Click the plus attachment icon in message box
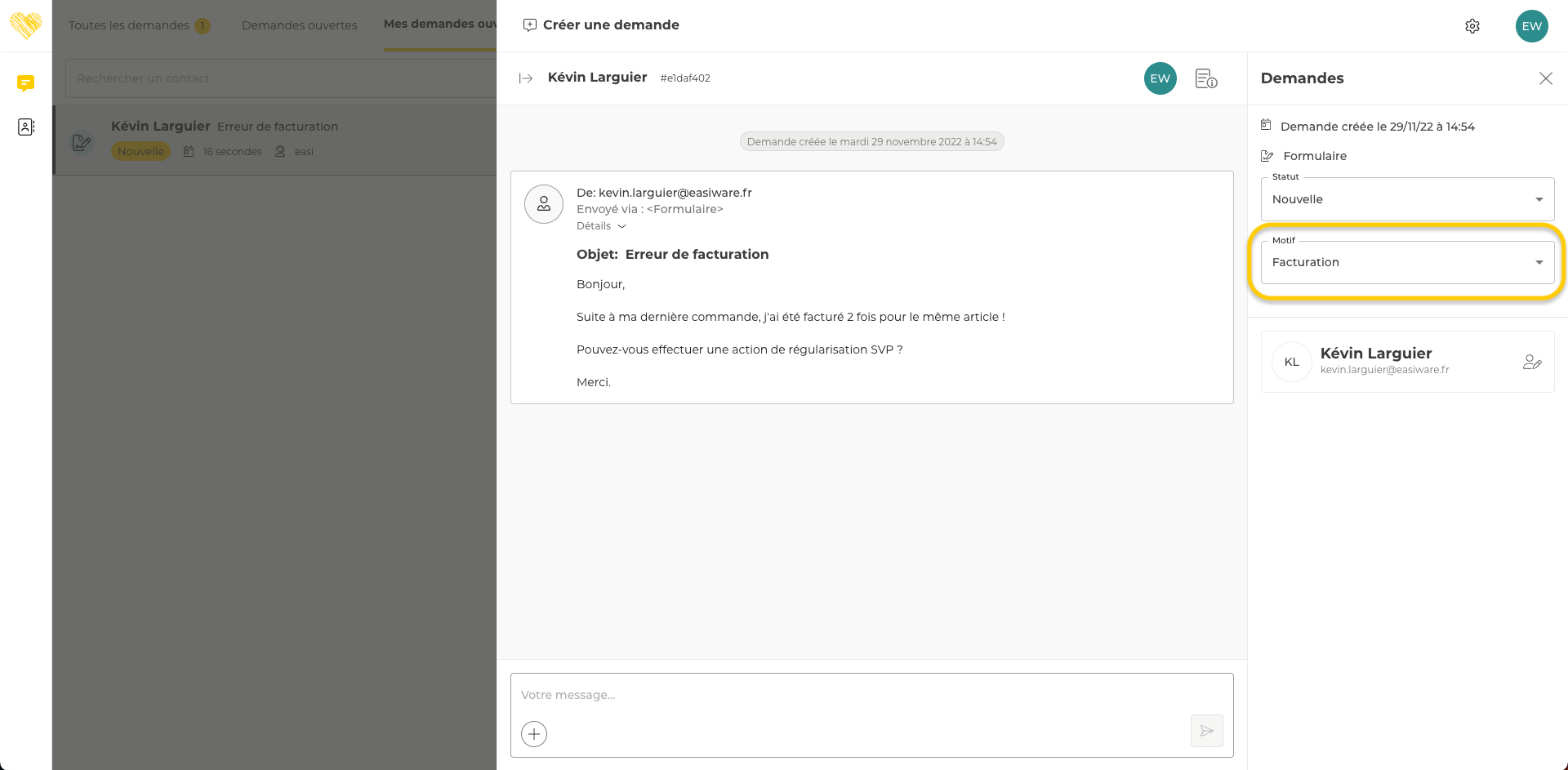 click(534, 733)
